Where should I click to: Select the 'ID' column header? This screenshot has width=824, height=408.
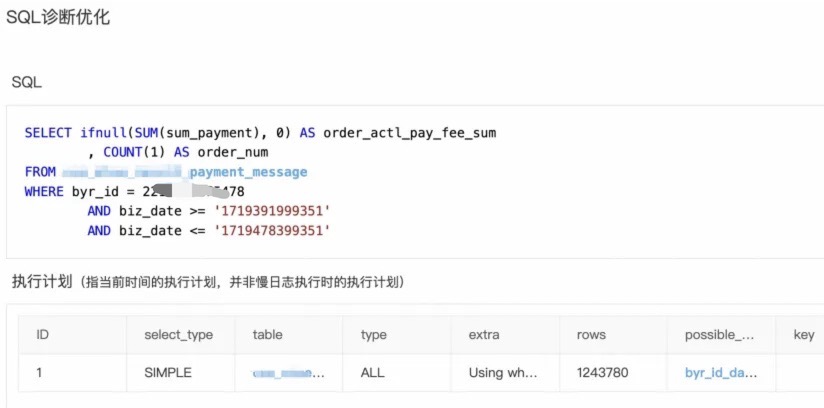tap(43, 335)
